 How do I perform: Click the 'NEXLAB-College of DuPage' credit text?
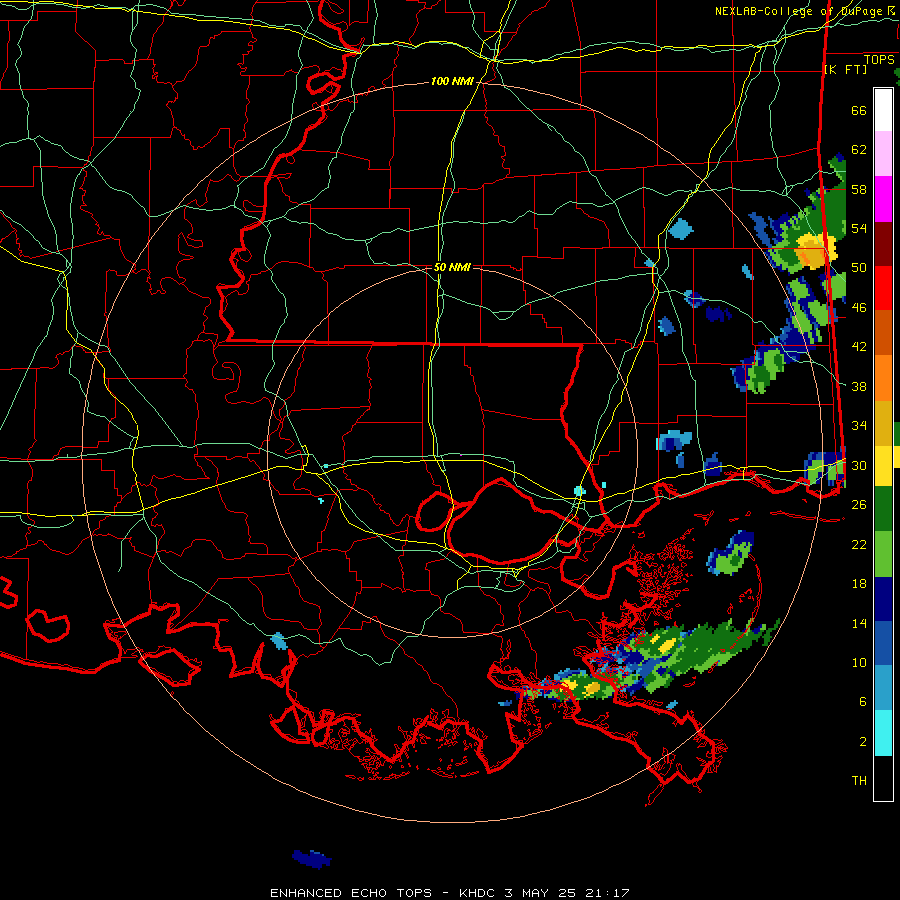click(800, 11)
